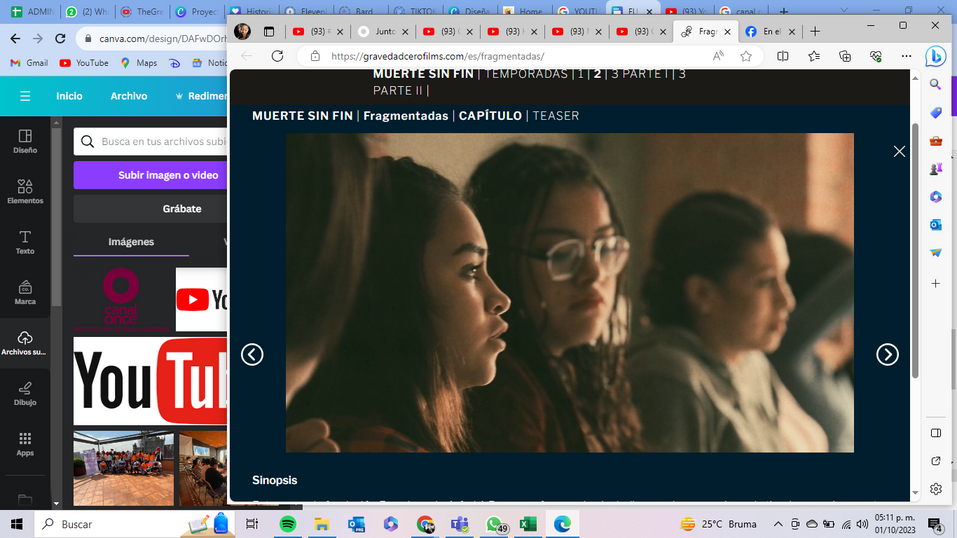This screenshot has height=538, width=957.
Task: Open Canva Elementos panel
Action: (25, 192)
